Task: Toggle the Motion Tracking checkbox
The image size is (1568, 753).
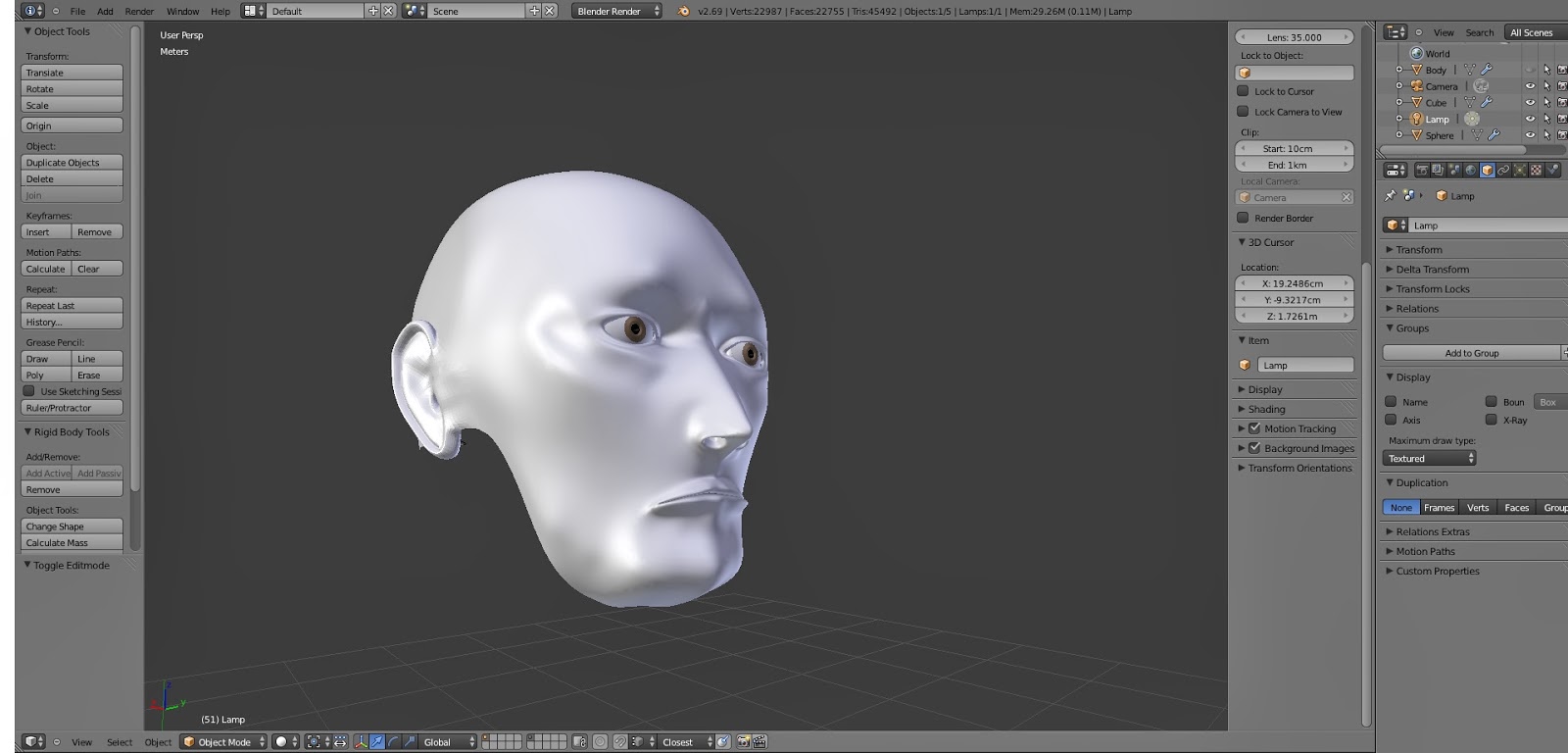Action: 1254,428
